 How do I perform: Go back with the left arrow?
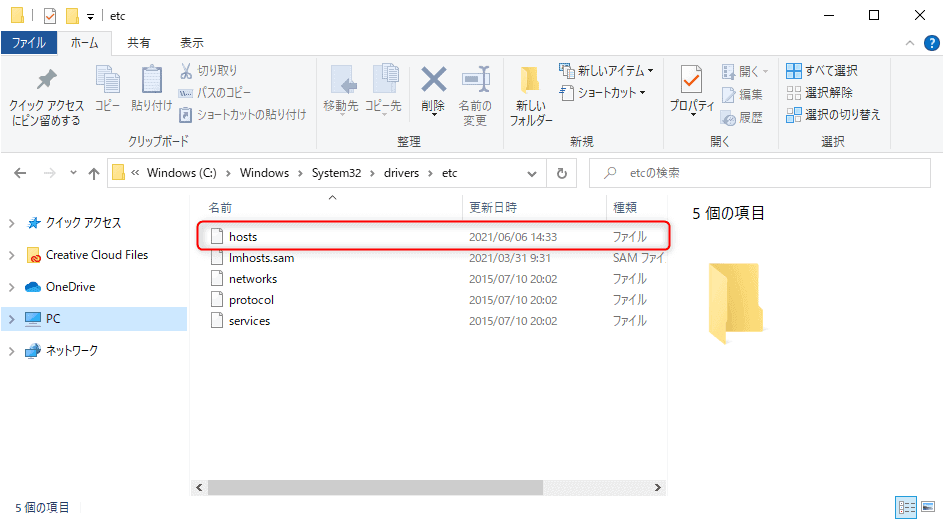[20, 173]
